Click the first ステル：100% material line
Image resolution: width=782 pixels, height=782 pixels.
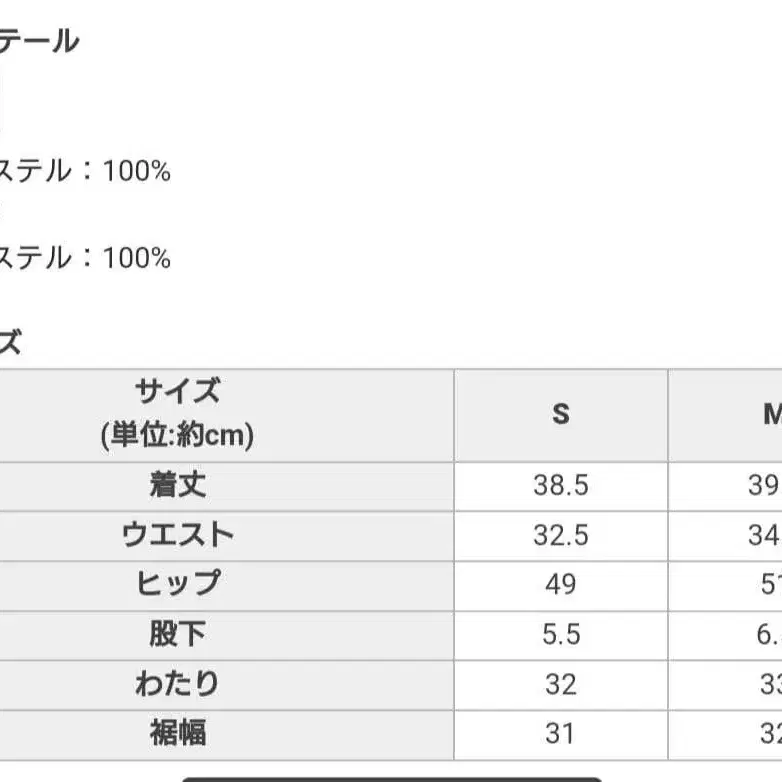click(x=85, y=171)
